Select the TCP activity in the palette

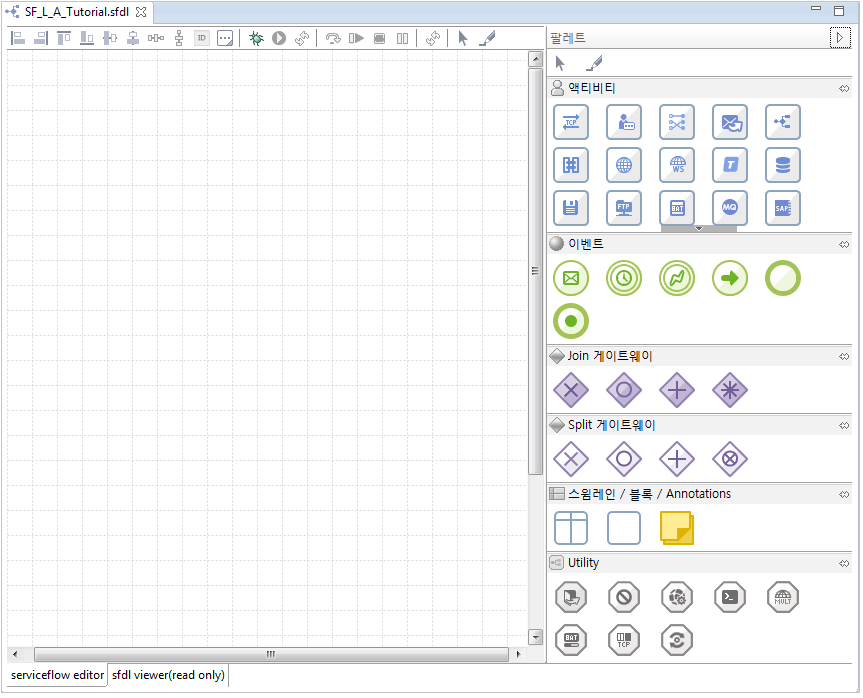tap(571, 122)
